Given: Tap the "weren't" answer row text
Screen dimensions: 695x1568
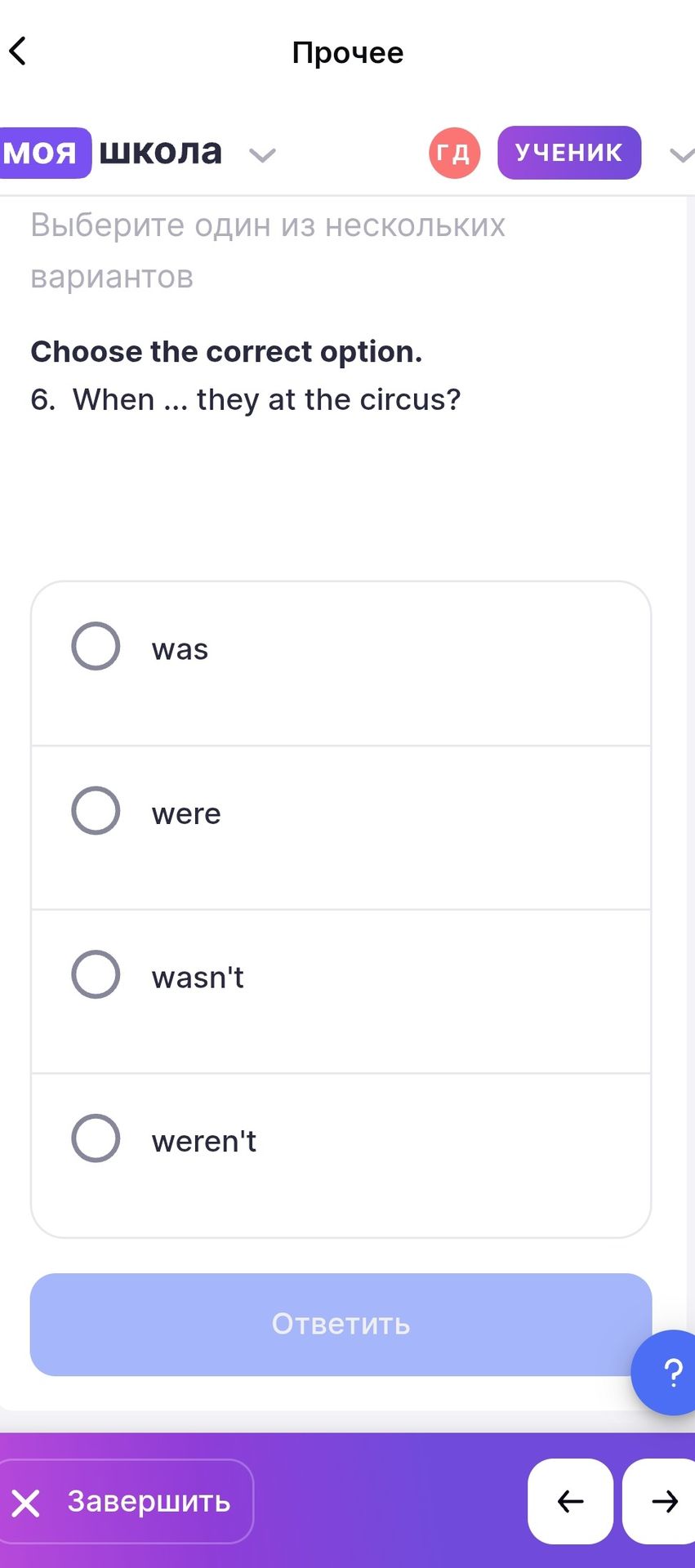Looking at the screenshot, I should (204, 1141).
